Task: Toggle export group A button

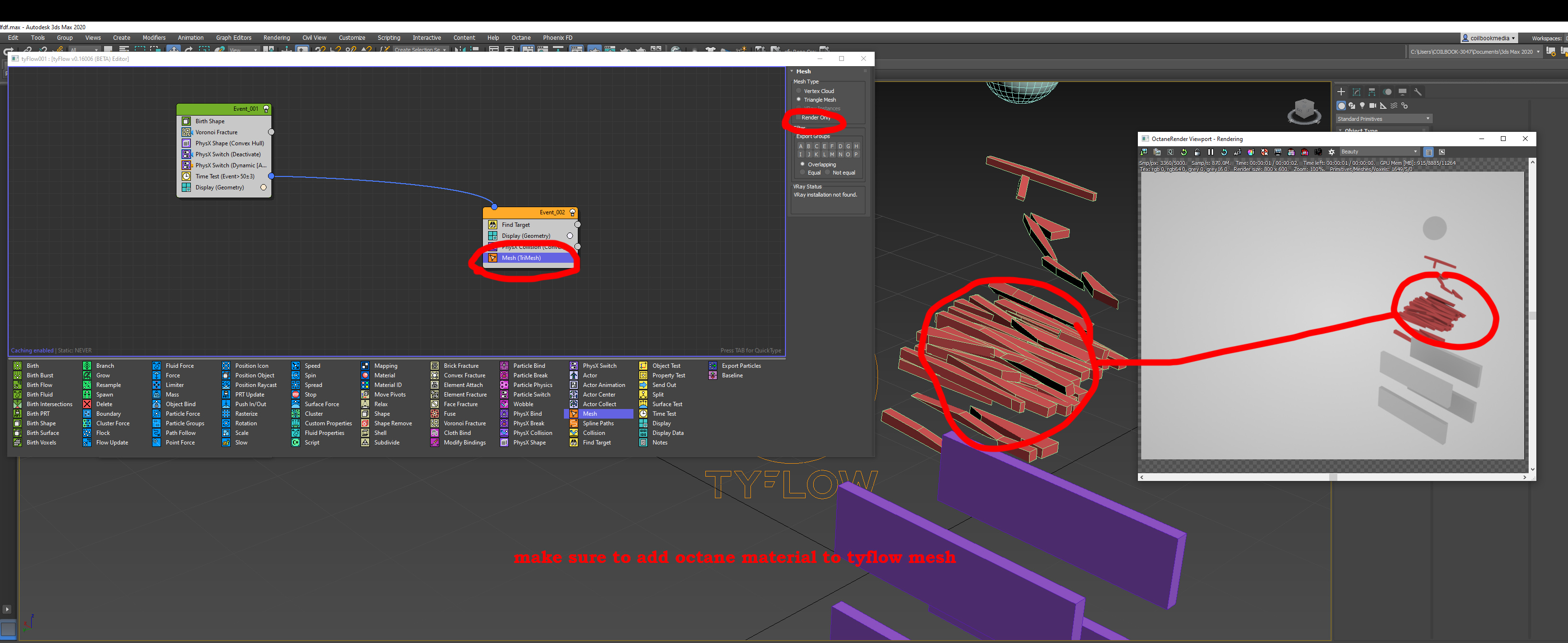Action: tap(800, 146)
